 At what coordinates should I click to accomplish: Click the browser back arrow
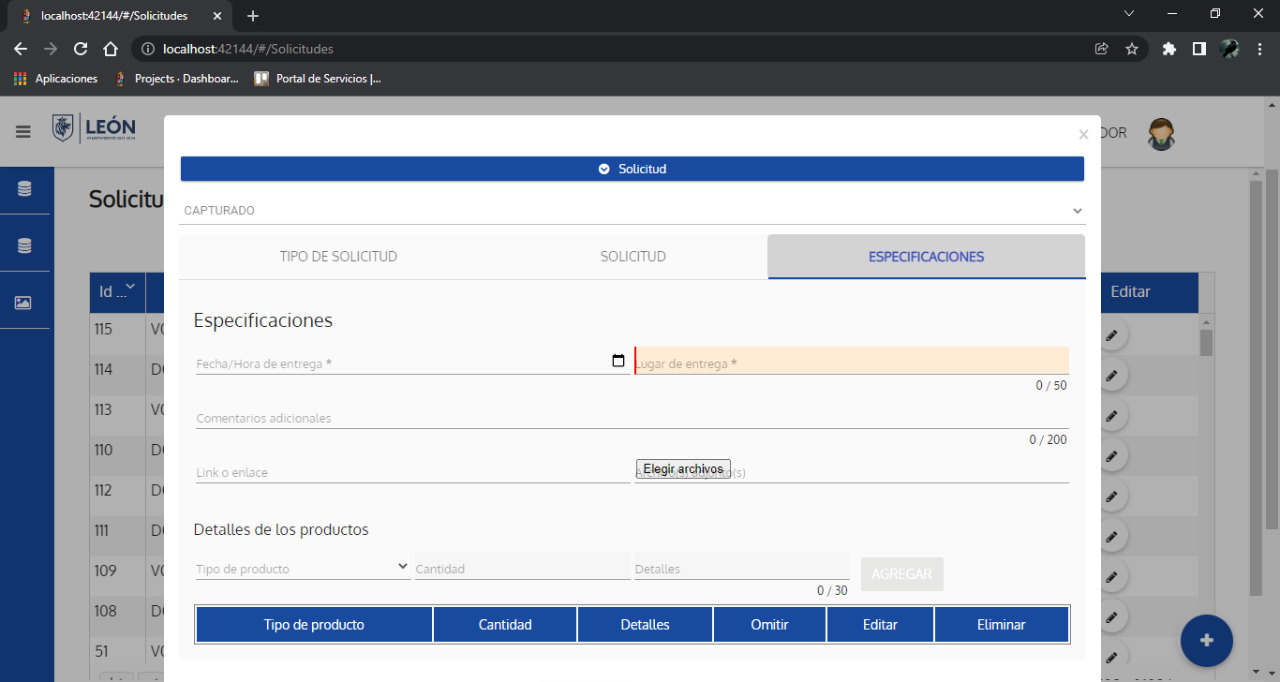coord(21,48)
